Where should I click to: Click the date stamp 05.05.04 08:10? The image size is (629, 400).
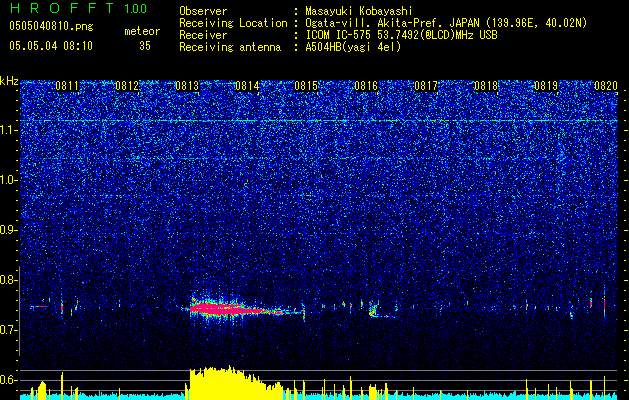point(51,46)
